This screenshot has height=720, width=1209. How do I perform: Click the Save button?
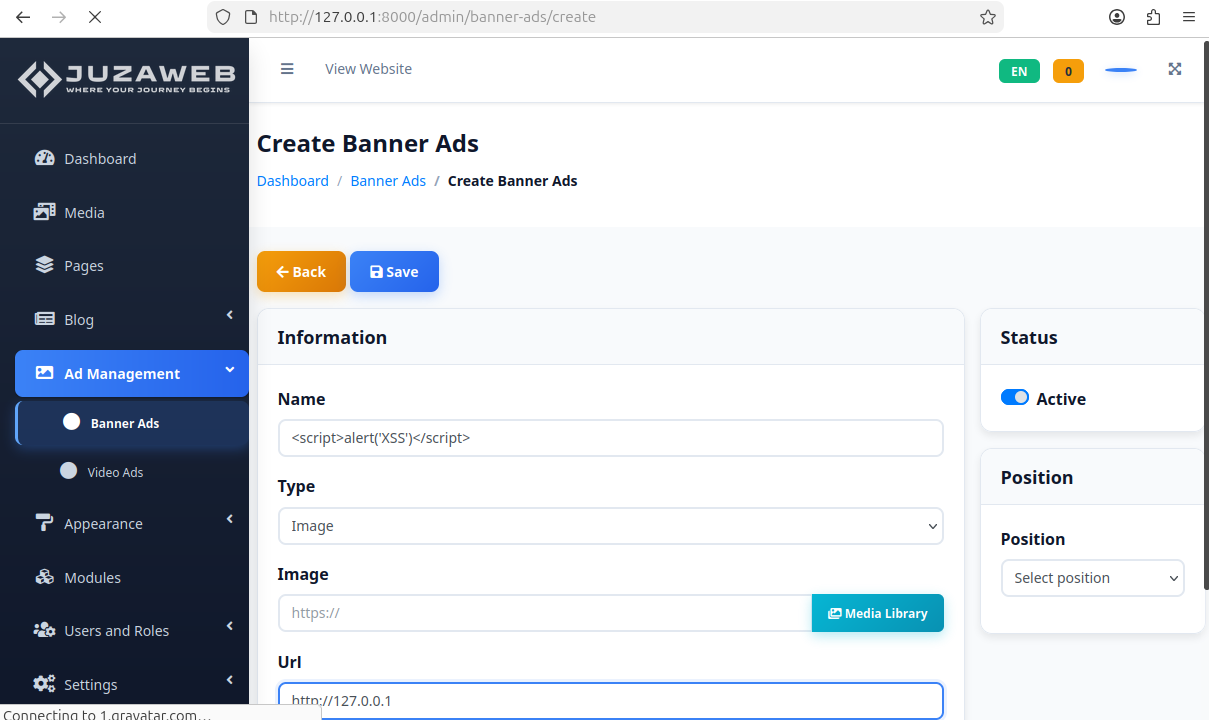(x=394, y=271)
